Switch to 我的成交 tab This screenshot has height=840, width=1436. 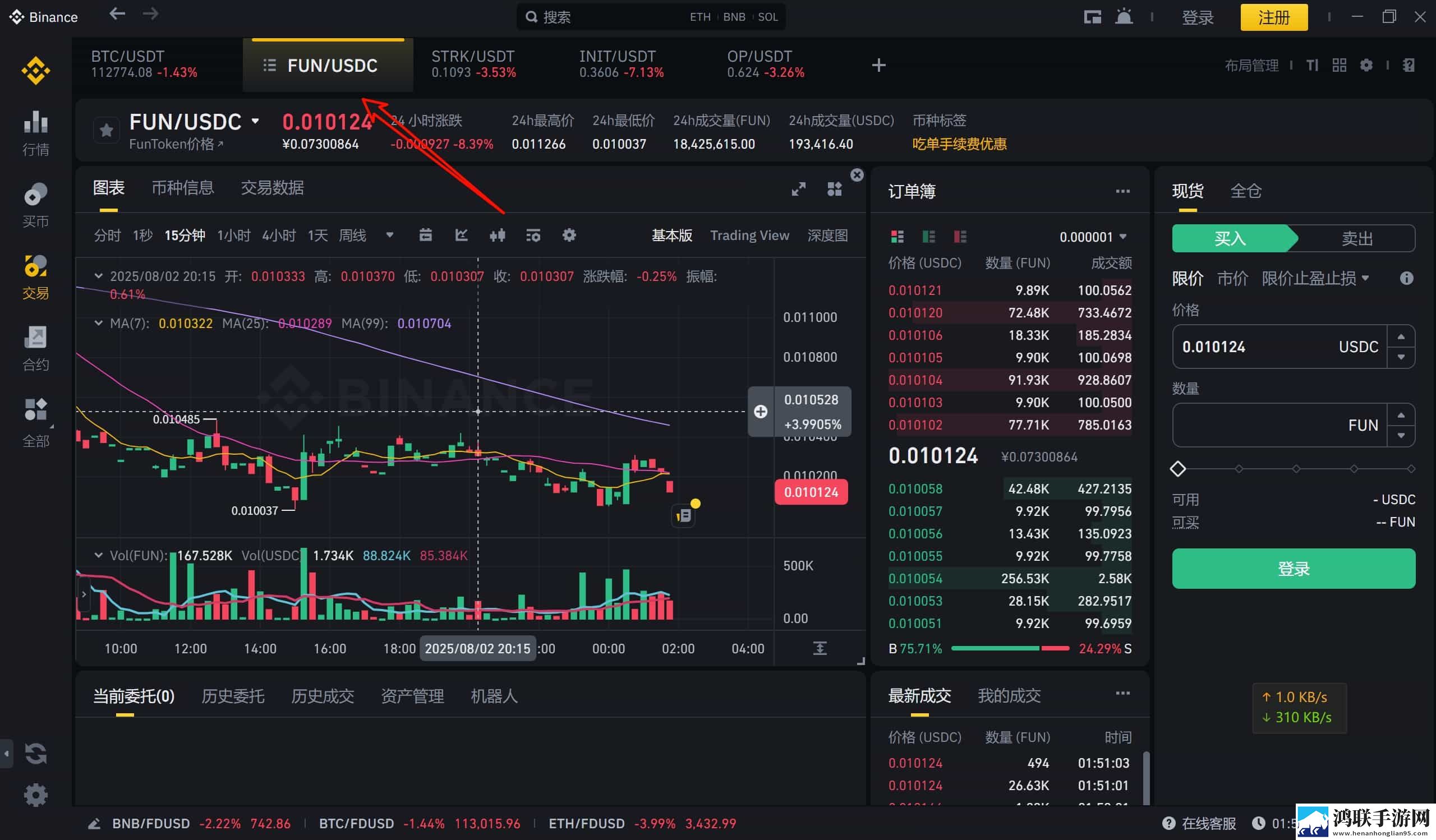[1009, 695]
